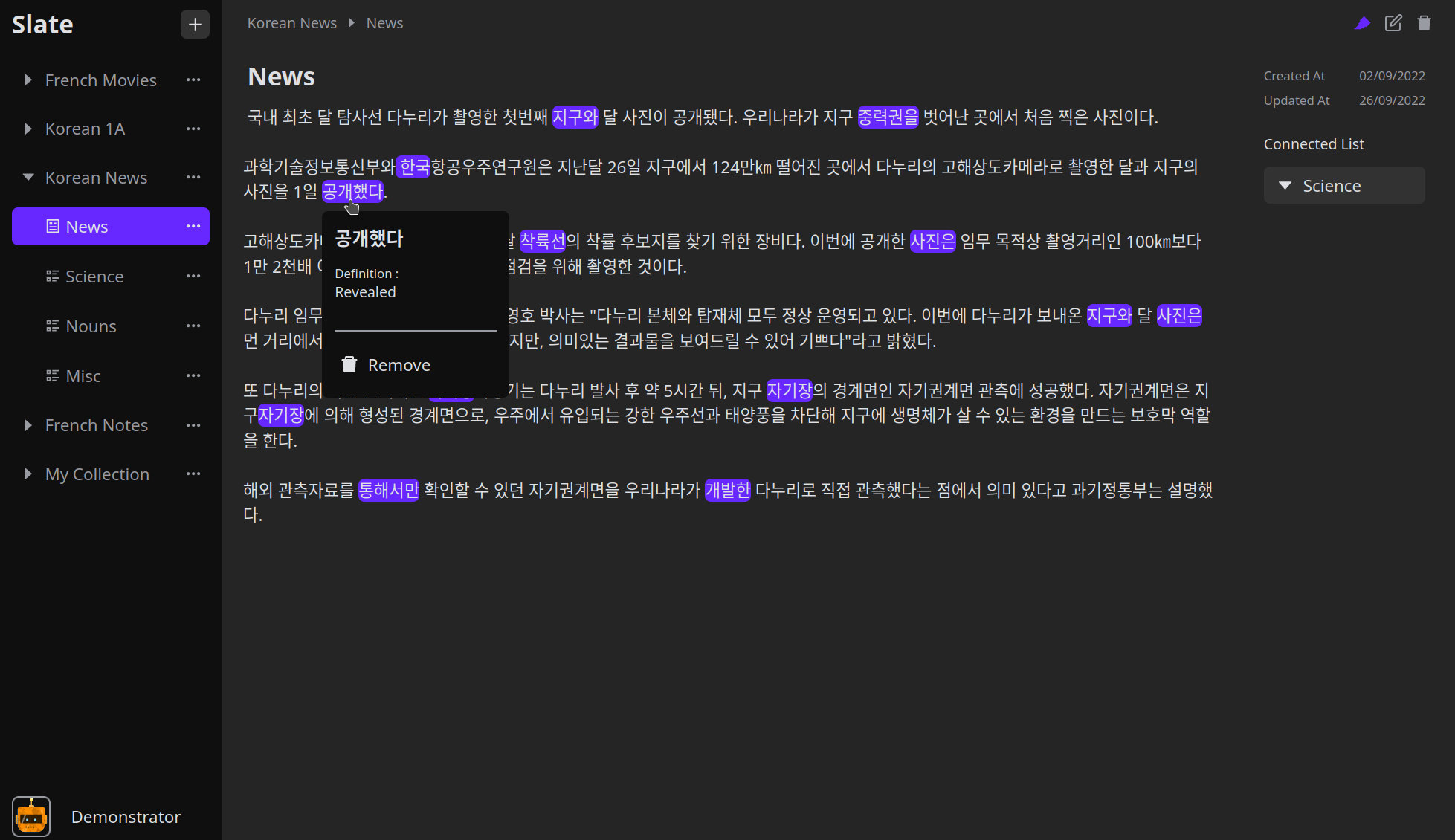1455x840 pixels.
Task: Click the list icon next to Science
Action: (51, 276)
